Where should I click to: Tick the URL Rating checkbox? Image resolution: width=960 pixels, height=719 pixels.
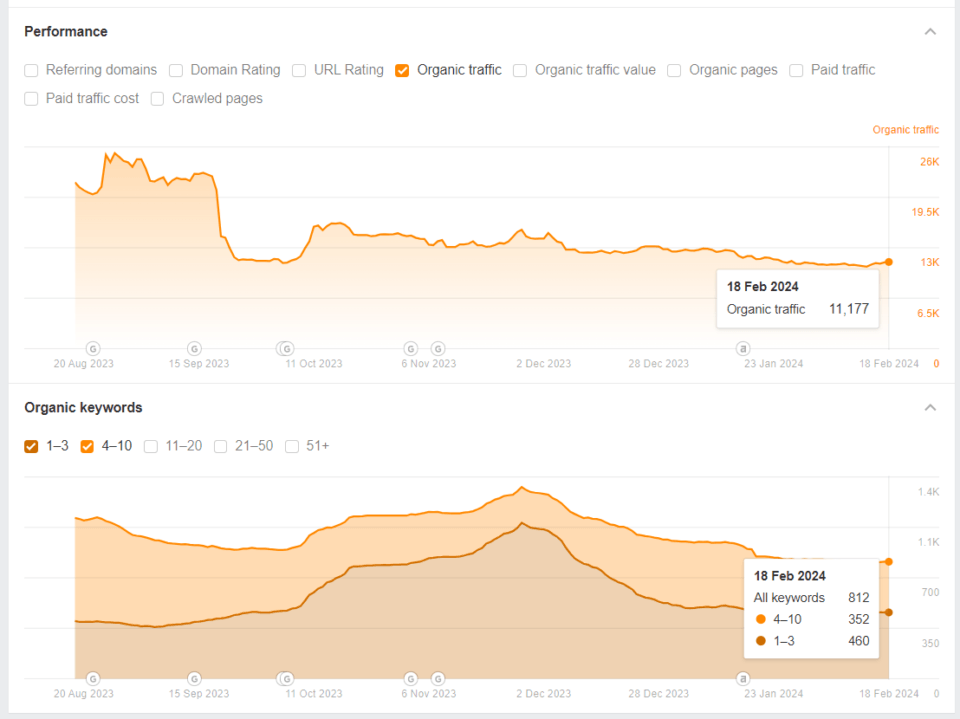[x=299, y=70]
